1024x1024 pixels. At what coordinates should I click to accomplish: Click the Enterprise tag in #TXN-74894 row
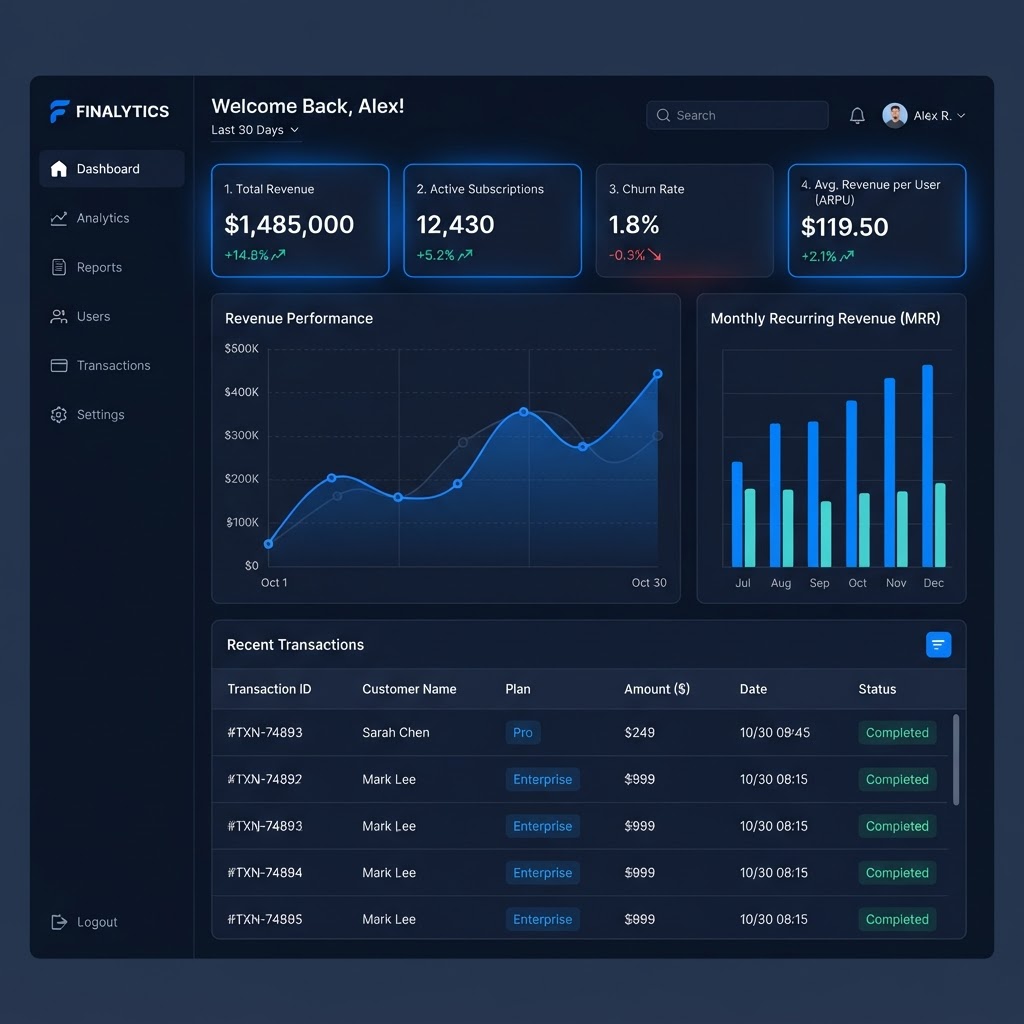pyautogui.click(x=543, y=872)
